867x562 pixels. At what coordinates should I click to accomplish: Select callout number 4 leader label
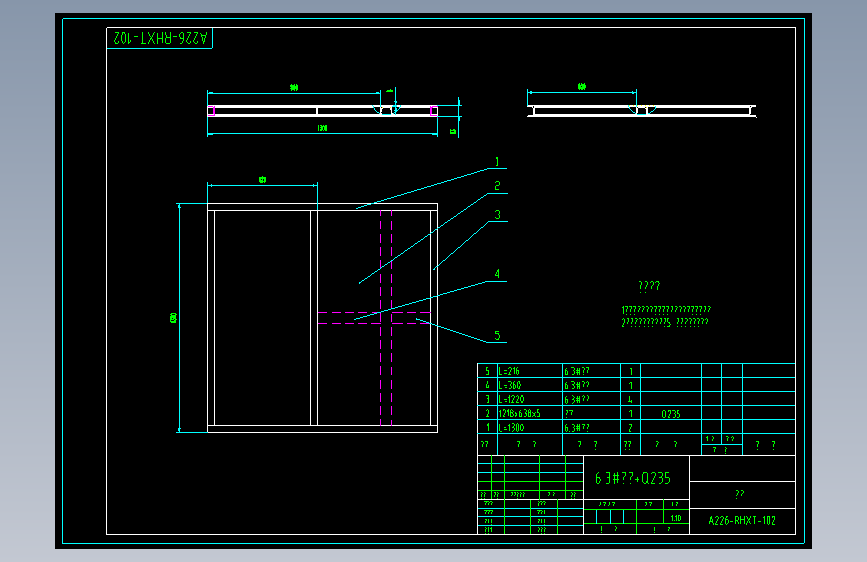497,274
